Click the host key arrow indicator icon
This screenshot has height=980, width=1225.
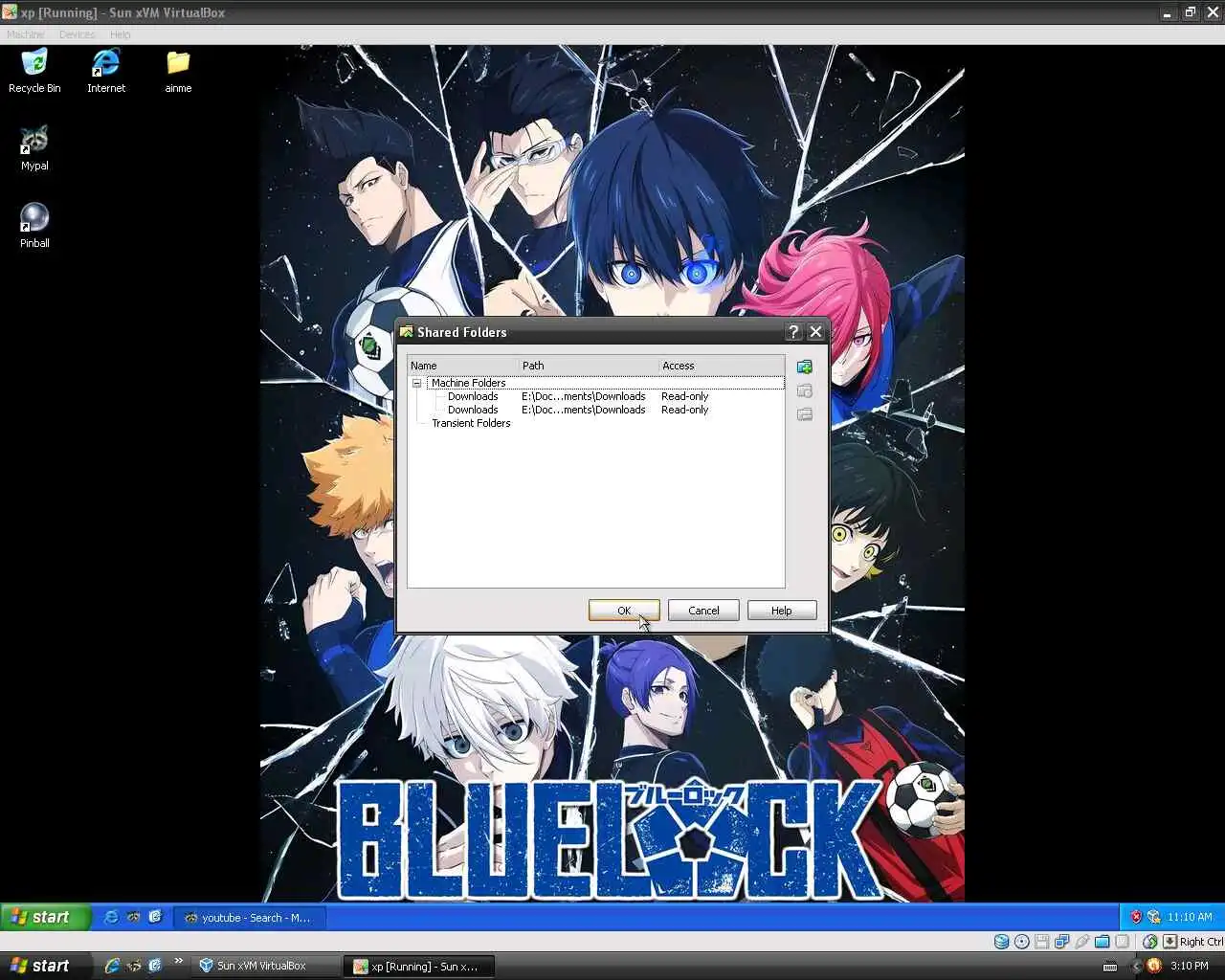1169,942
